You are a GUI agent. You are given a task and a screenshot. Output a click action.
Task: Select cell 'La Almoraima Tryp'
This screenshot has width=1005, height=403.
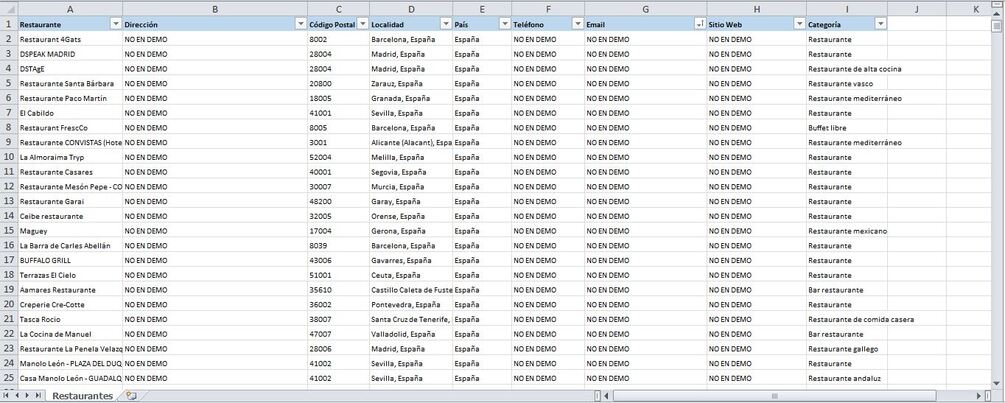click(70, 157)
